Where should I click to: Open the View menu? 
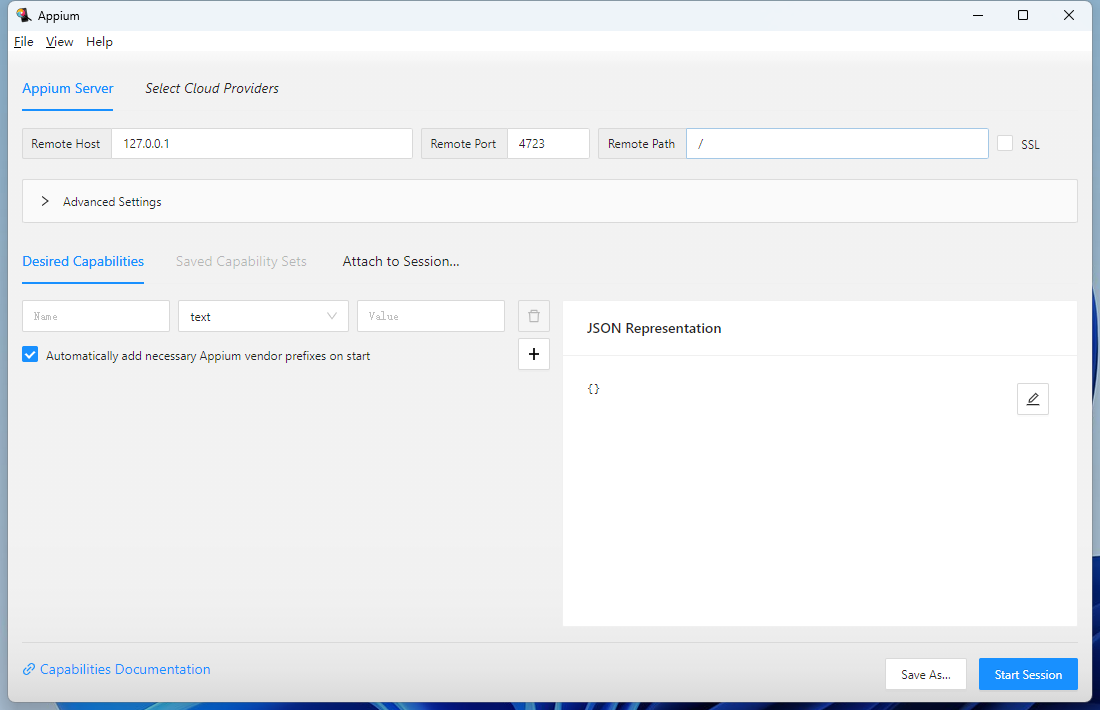[x=60, y=42]
